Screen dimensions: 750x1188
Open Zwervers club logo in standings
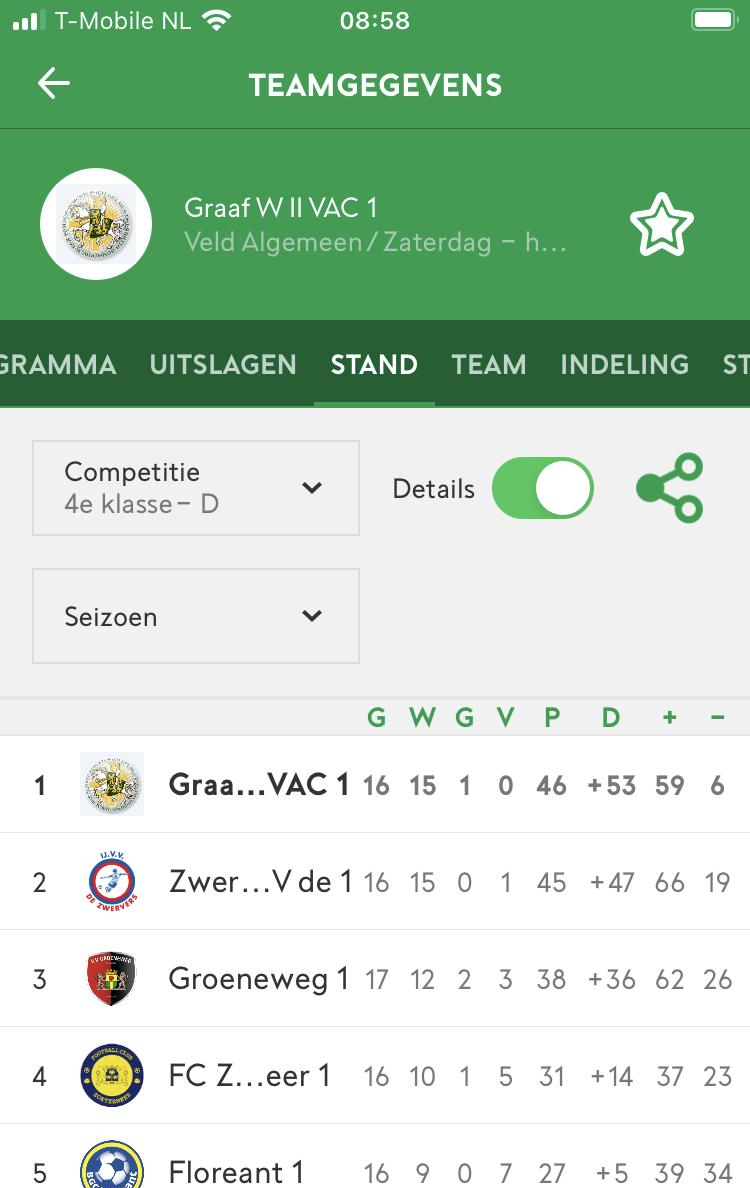pyautogui.click(x=111, y=881)
